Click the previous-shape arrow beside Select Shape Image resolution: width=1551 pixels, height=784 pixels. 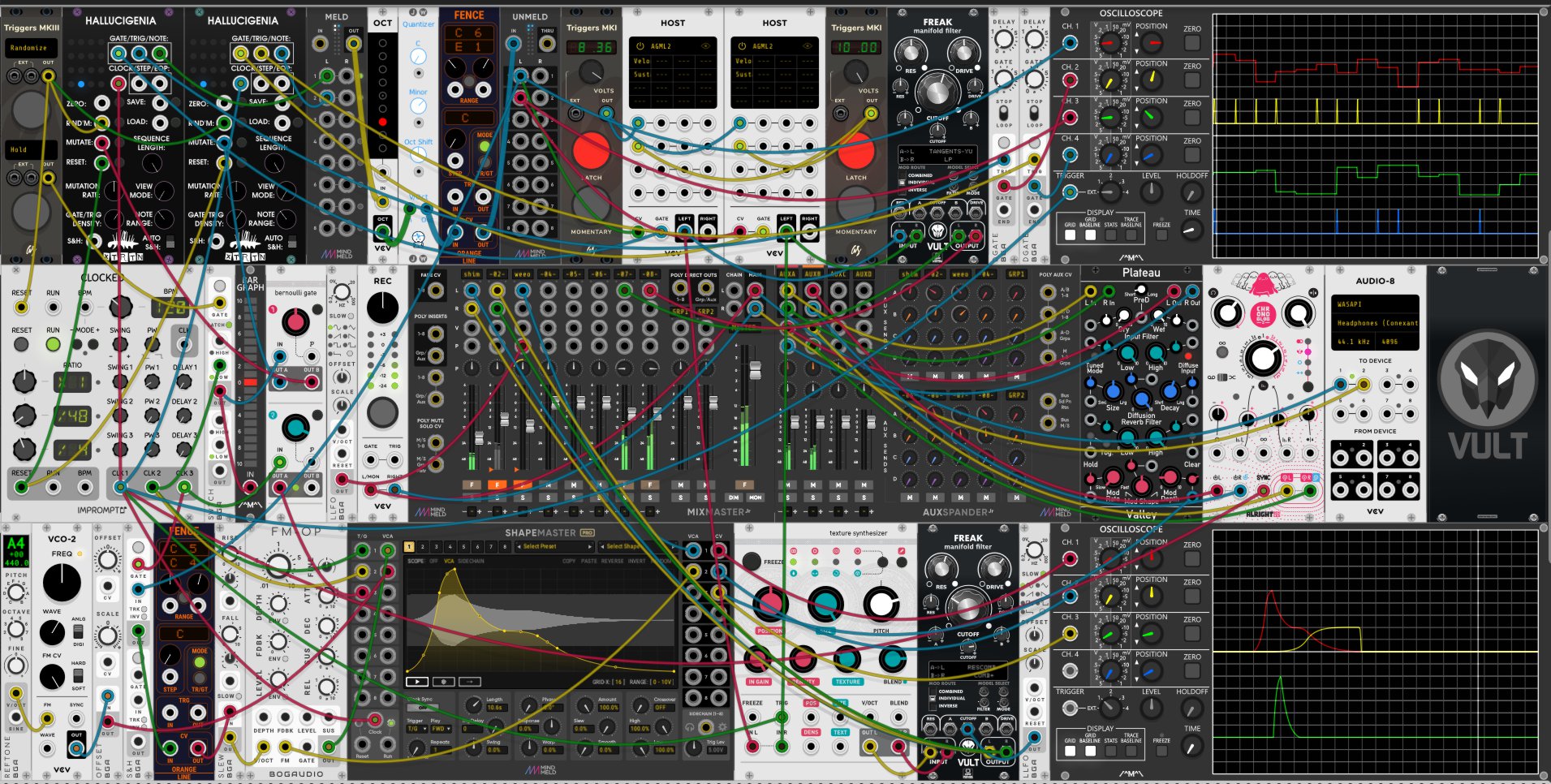601,547
